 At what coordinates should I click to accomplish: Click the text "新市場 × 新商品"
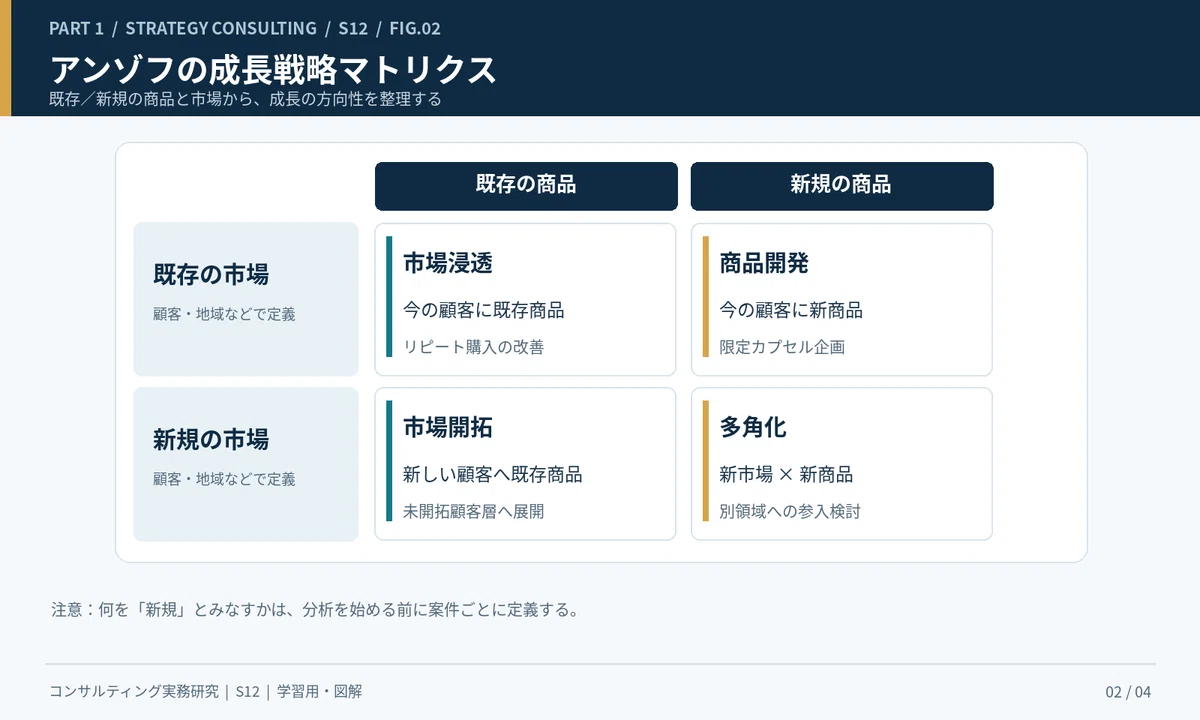(x=786, y=474)
